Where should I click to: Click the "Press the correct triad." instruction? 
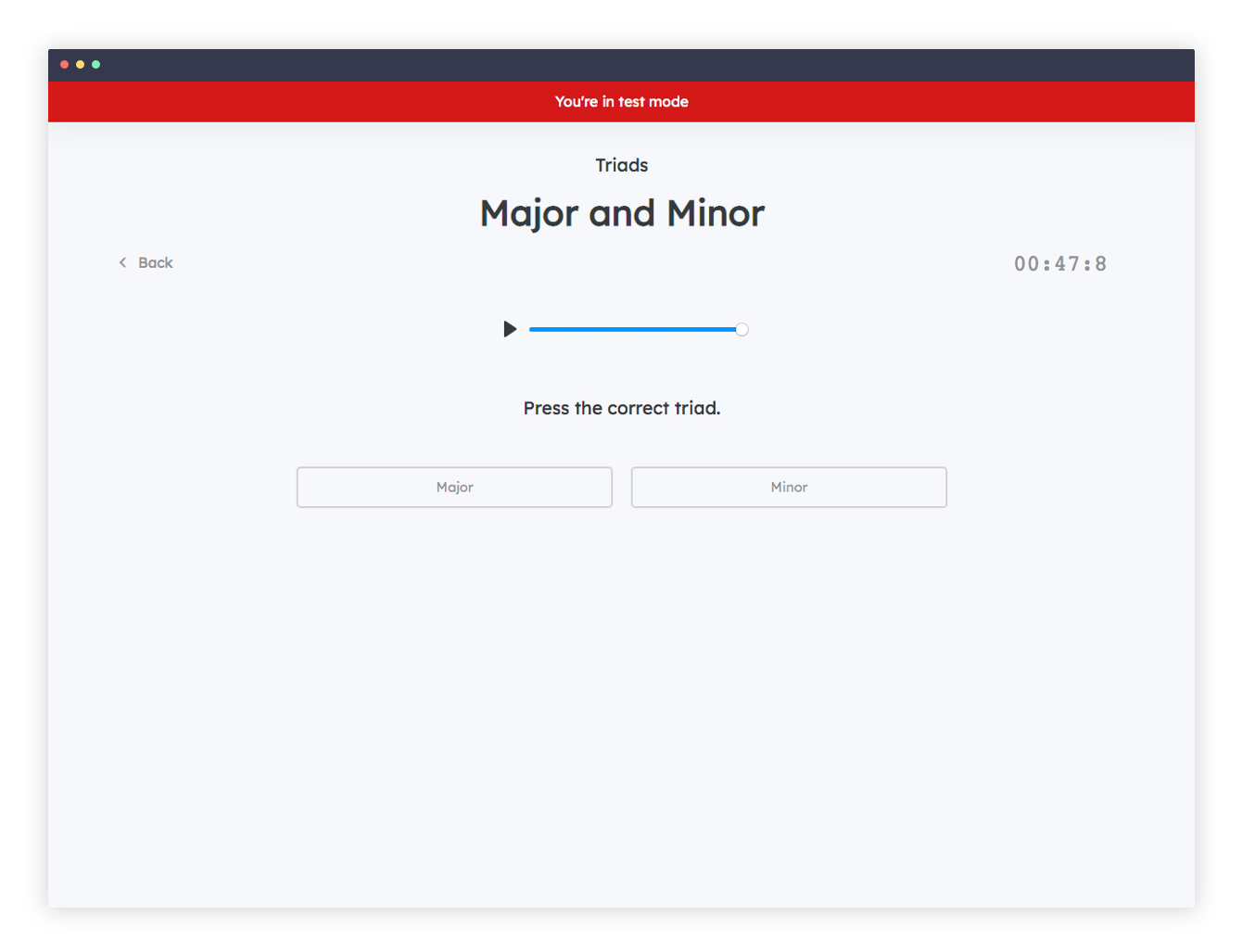click(x=621, y=408)
